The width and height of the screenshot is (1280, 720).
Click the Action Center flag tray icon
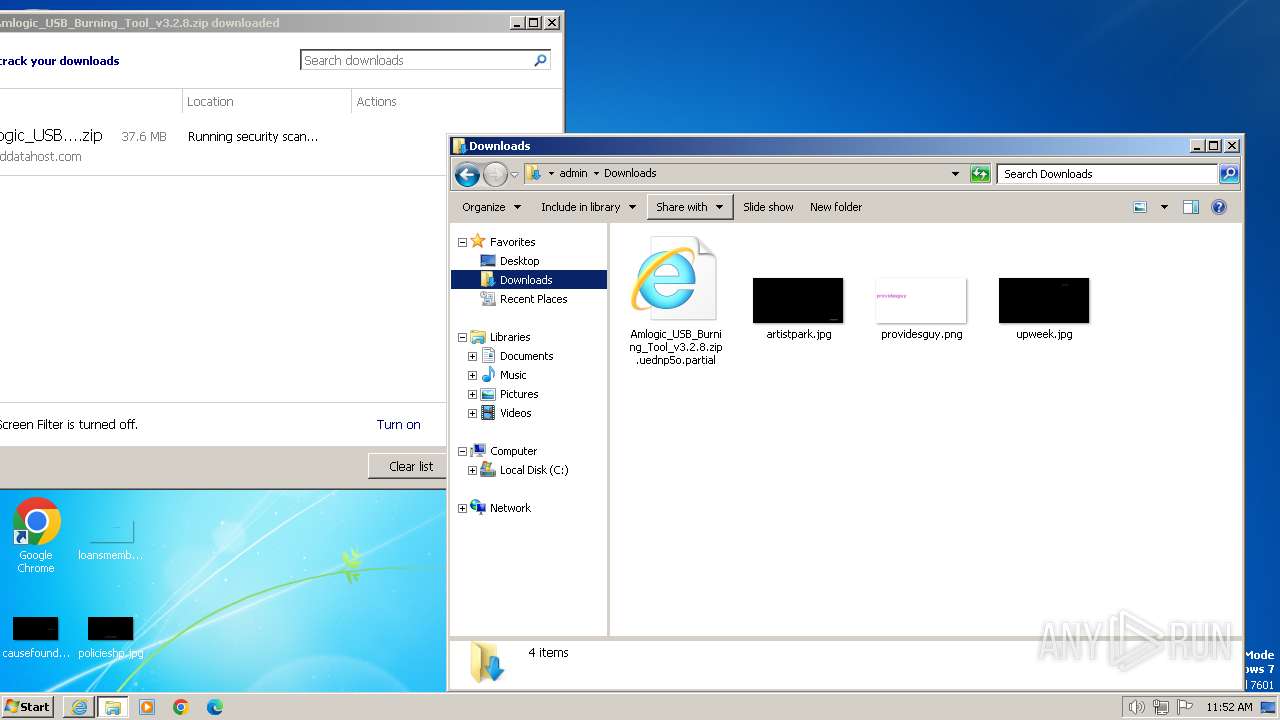[1185, 707]
